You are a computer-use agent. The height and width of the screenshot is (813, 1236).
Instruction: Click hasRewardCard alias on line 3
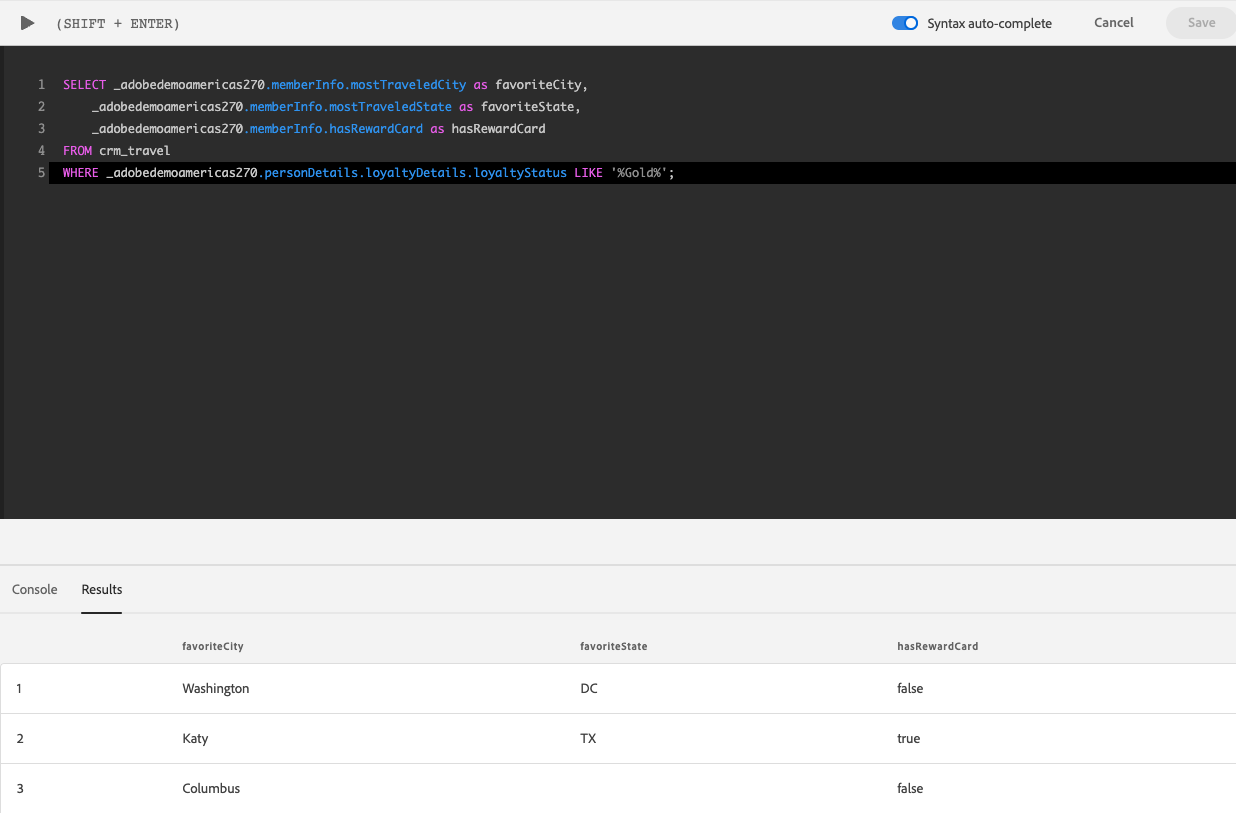coord(499,129)
